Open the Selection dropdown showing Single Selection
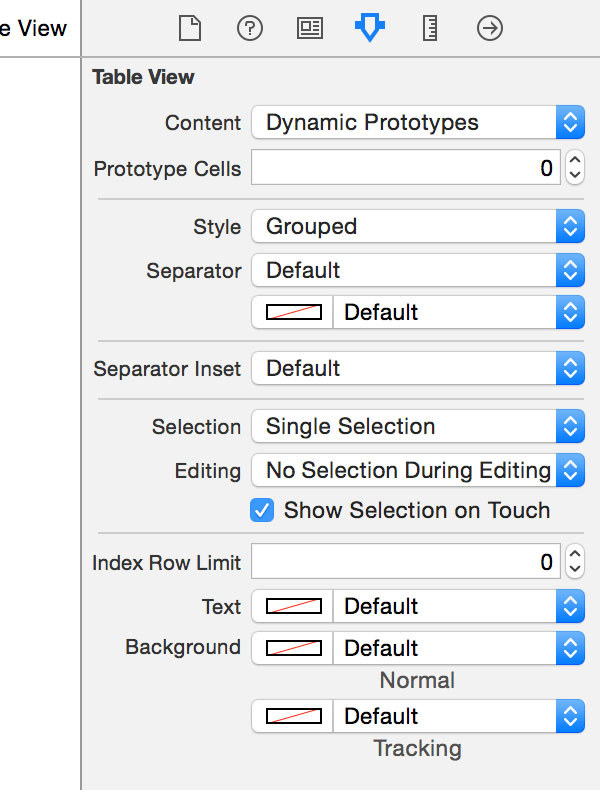The height and width of the screenshot is (790, 600). tap(418, 426)
